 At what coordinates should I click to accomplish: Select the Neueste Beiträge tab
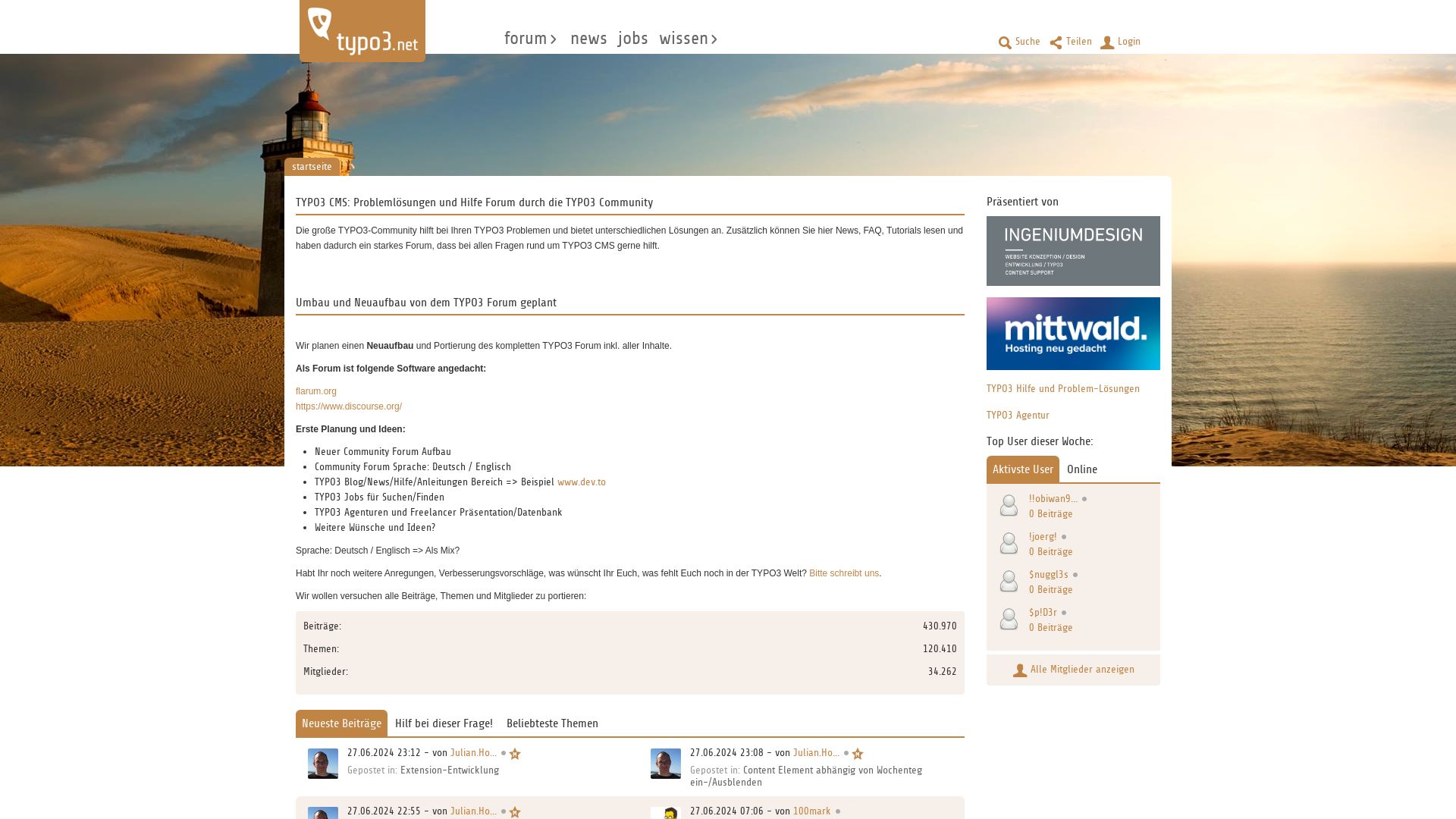(x=341, y=723)
